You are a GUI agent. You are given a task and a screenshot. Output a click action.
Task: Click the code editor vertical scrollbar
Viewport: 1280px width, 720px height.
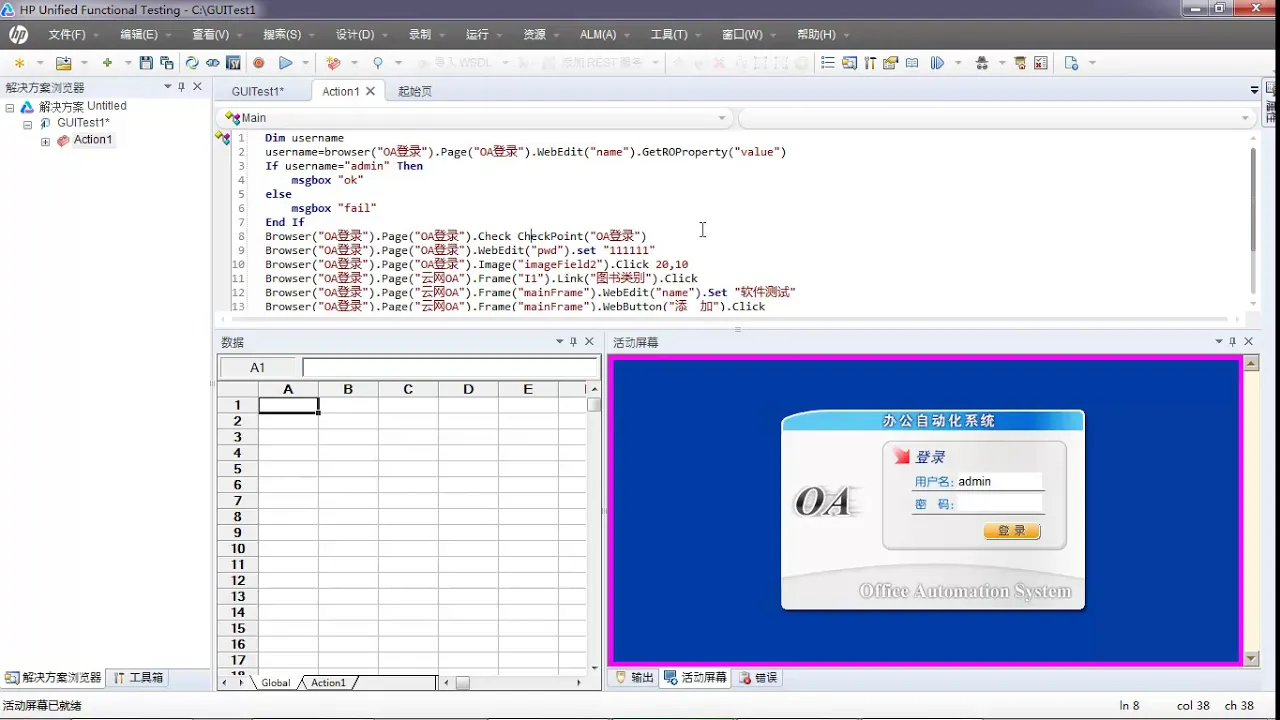click(1253, 200)
